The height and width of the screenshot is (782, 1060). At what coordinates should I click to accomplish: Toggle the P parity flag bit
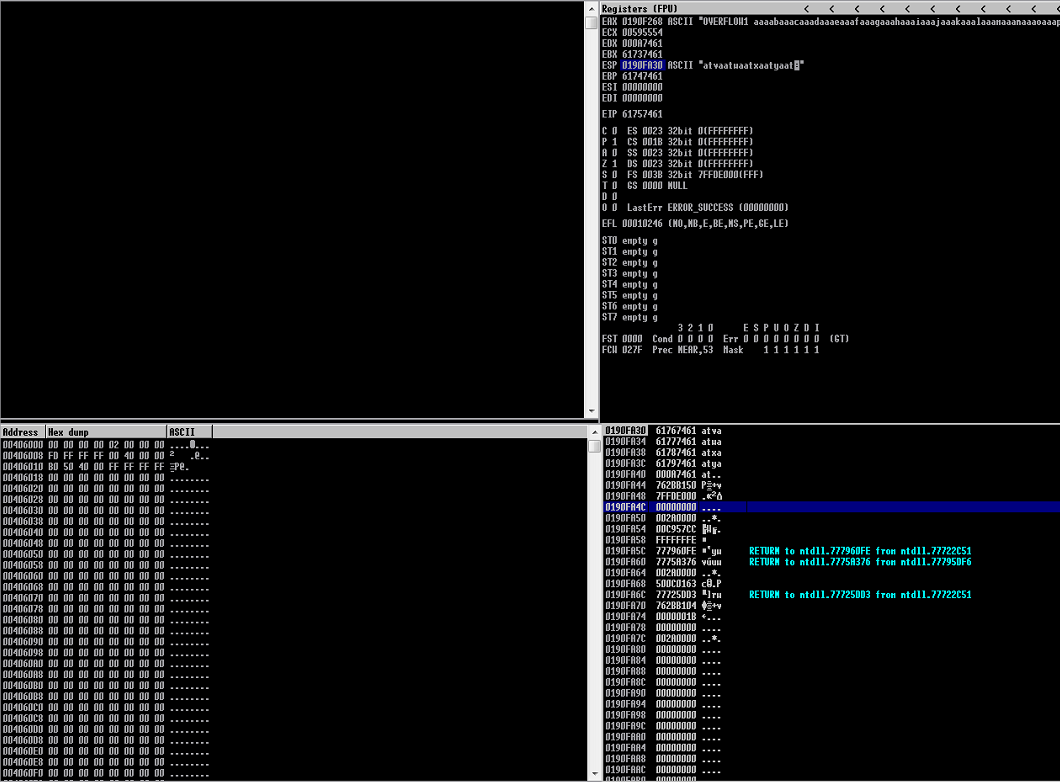coord(615,142)
